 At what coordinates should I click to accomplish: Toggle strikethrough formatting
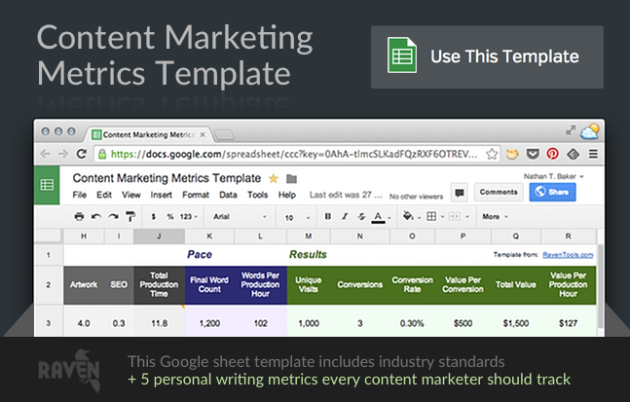tap(362, 216)
